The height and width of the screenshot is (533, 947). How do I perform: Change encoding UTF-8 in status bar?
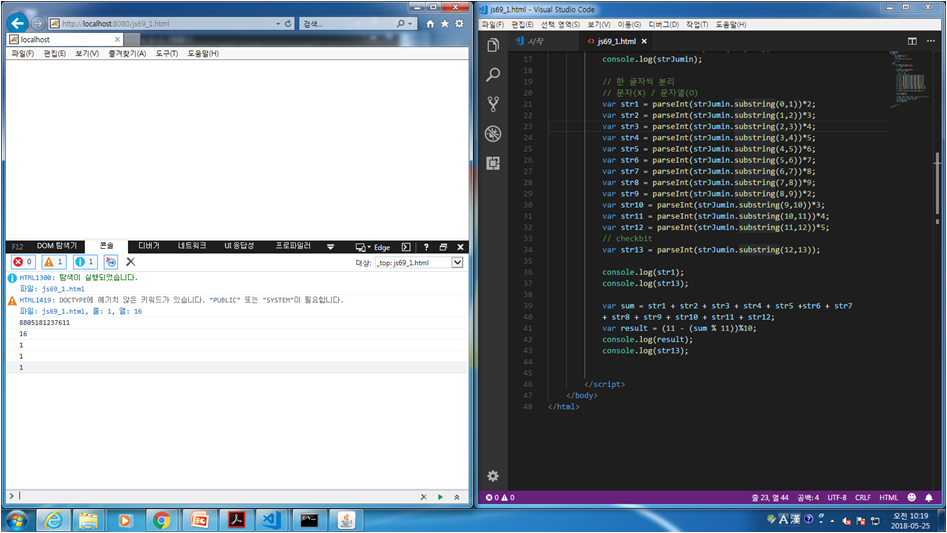(x=837, y=497)
